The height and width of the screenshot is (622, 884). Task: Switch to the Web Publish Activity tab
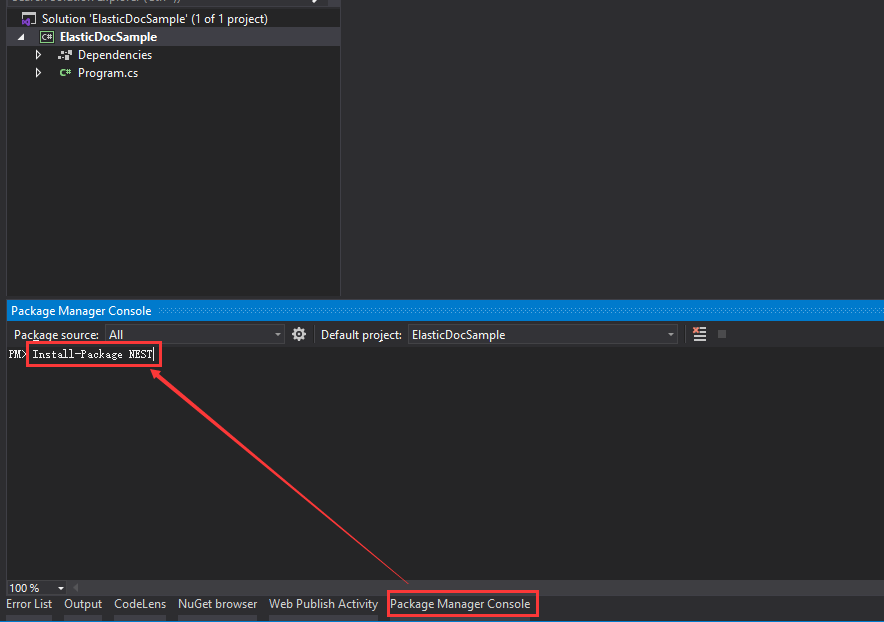click(323, 604)
